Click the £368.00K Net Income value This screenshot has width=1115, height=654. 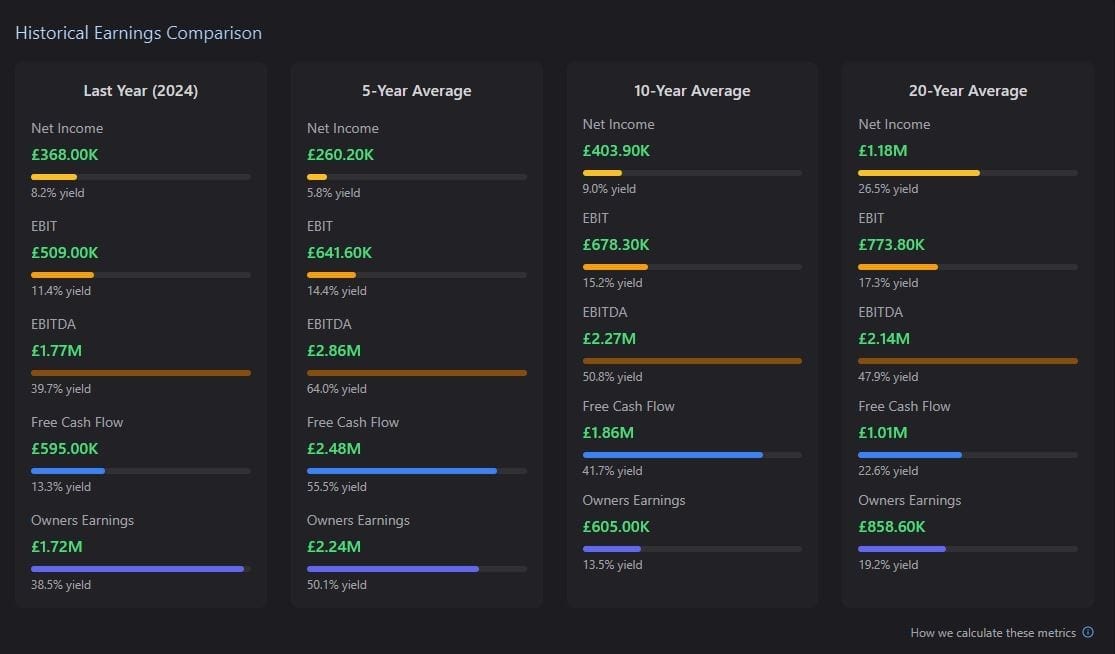pos(65,154)
